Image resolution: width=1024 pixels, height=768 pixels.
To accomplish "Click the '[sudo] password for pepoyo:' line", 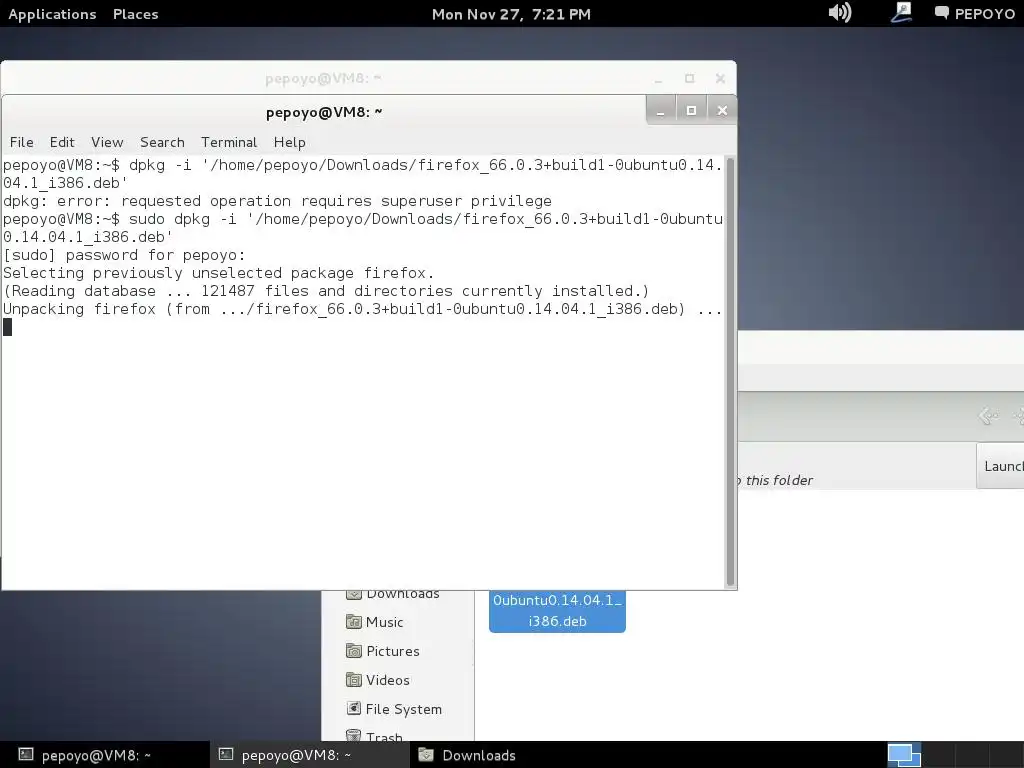I will 124,255.
